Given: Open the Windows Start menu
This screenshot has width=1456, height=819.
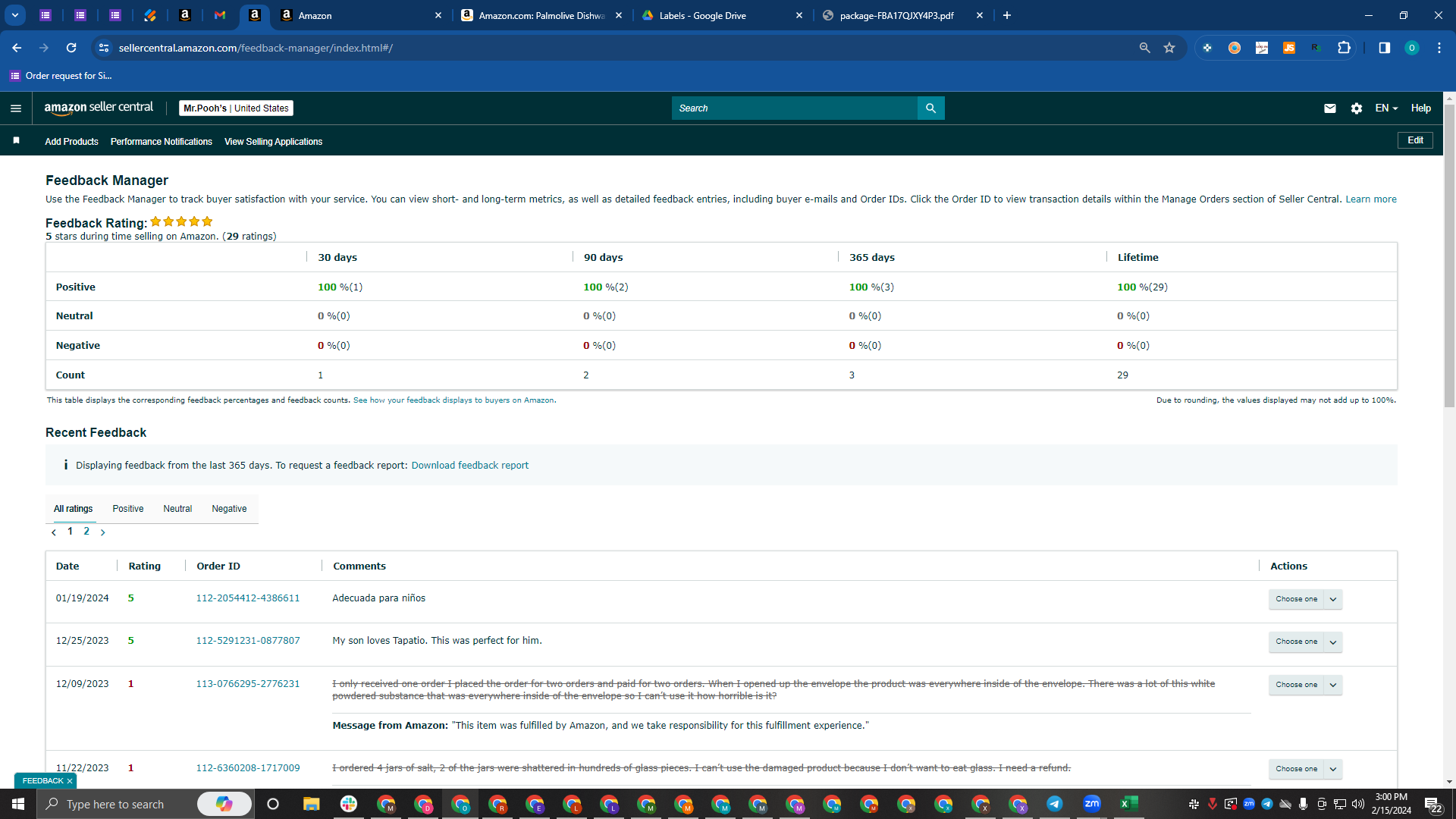Looking at the screenshot, I should point(18,804).
